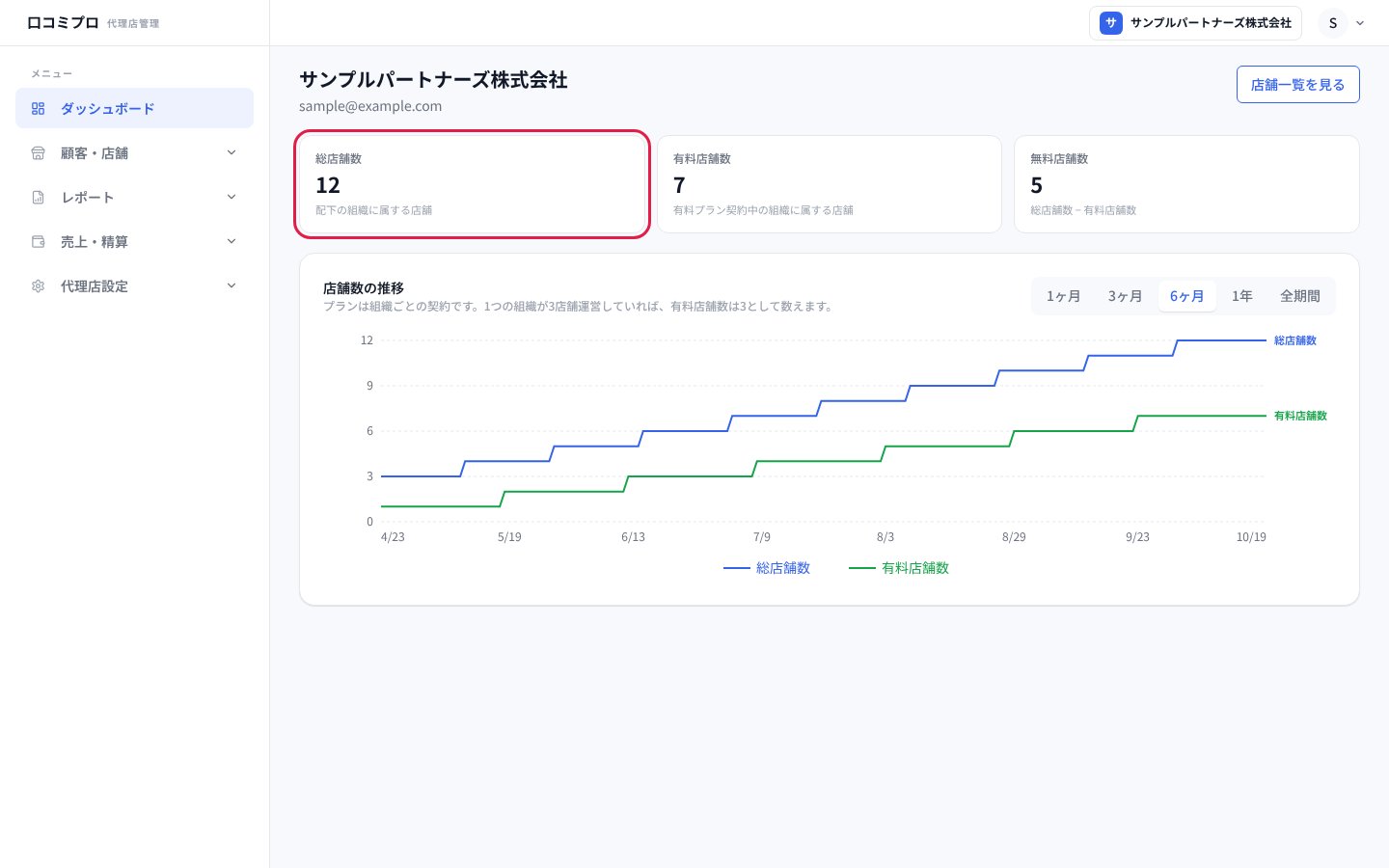Expand the 顧客・店舗 menu chevron
The height and width of the screenshot is (868, 1389).
click(231, 152)
